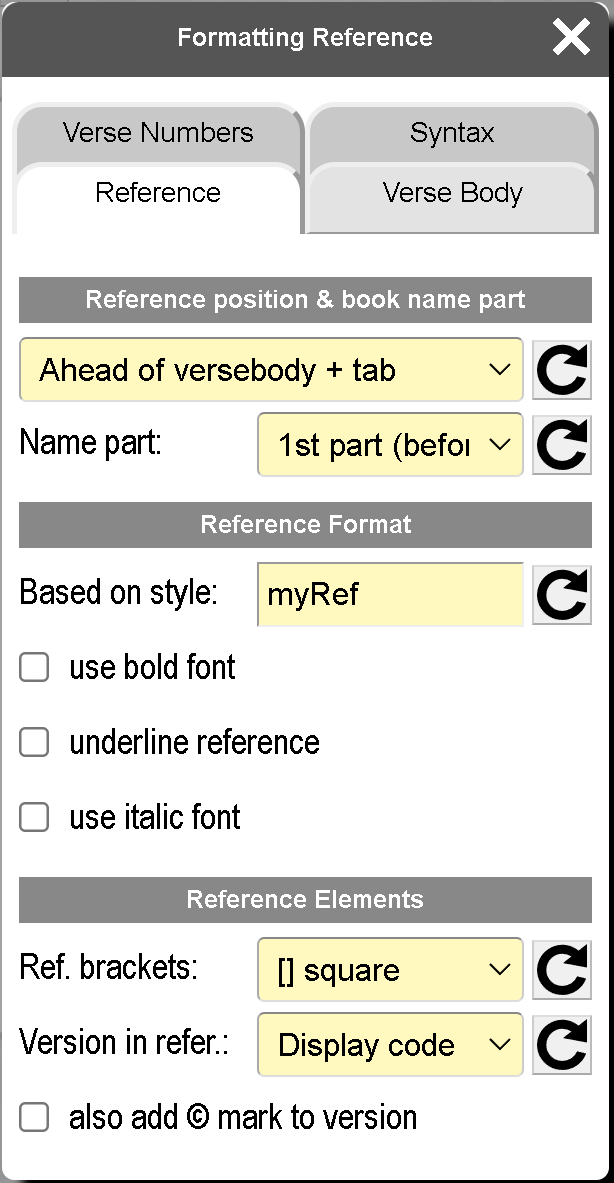
Task: Expand the Display code version dropdown
Action: point(390,1045)
